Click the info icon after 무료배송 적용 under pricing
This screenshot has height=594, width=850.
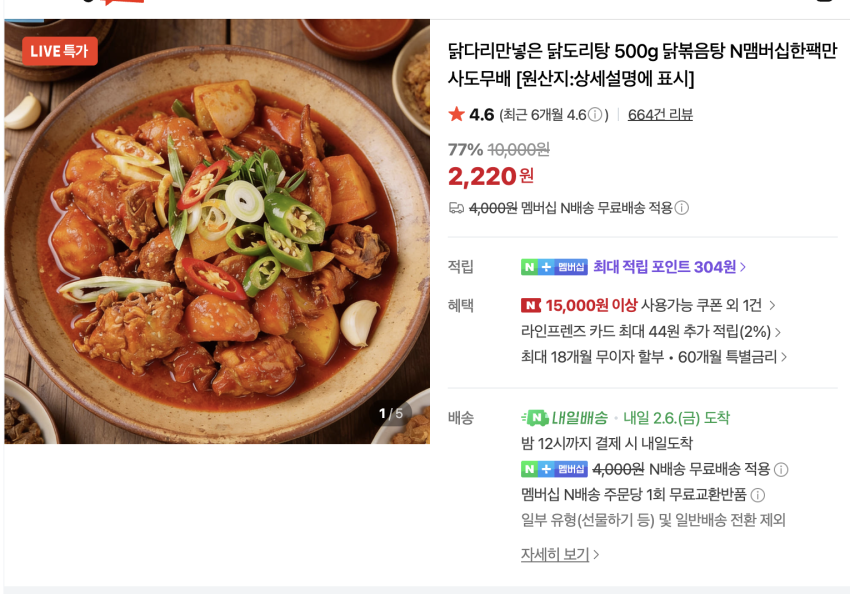[x=681, y=208]
